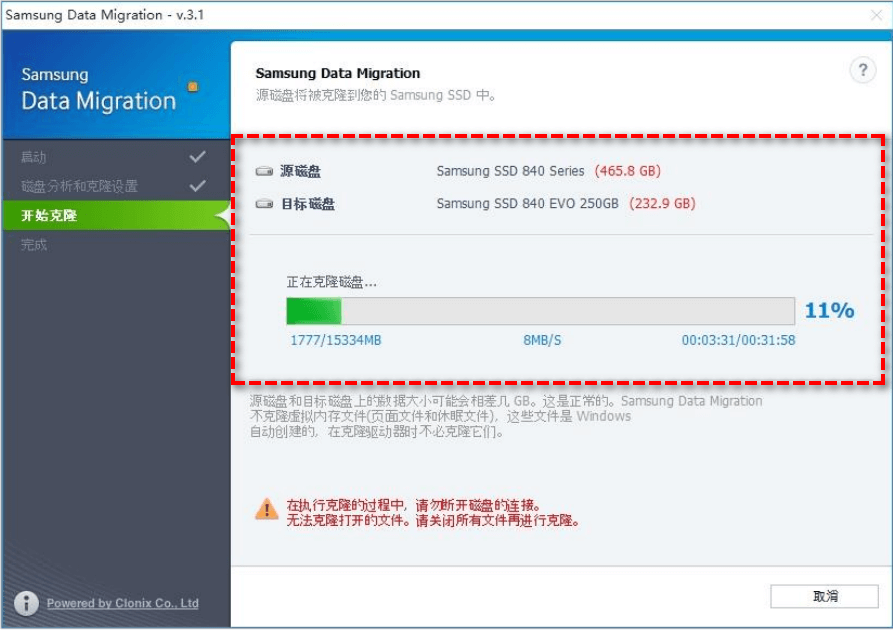Select the highlighted 开始克隆 step

50,215
